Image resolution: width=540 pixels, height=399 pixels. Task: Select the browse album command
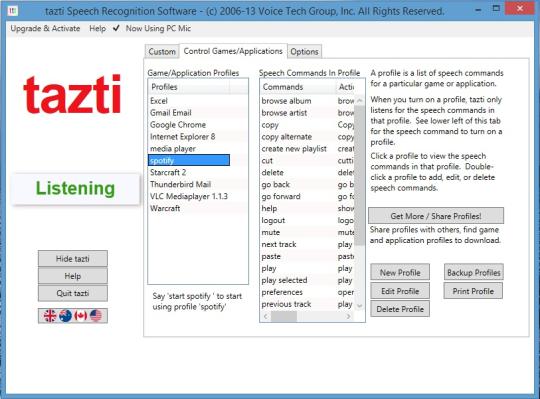(307, 101)
